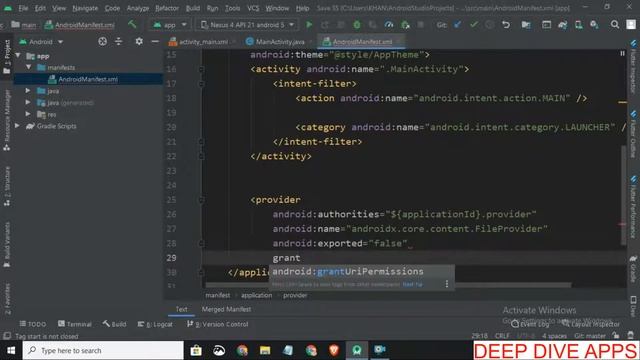Click the Git commit checkmark icon
Image resolution: width=640 pixels, height=360 pixels.
[x=473, y=25]
